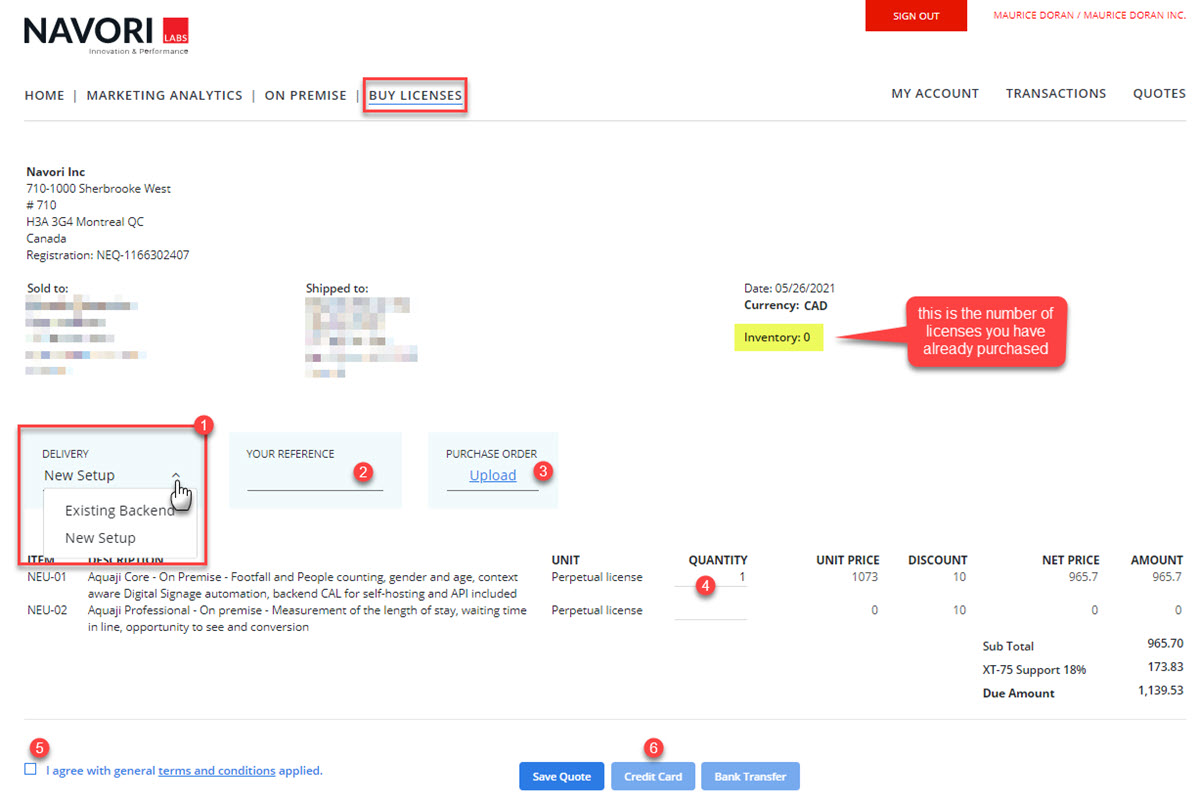Click the Sub Total value 965.70

coord(1165,644)
